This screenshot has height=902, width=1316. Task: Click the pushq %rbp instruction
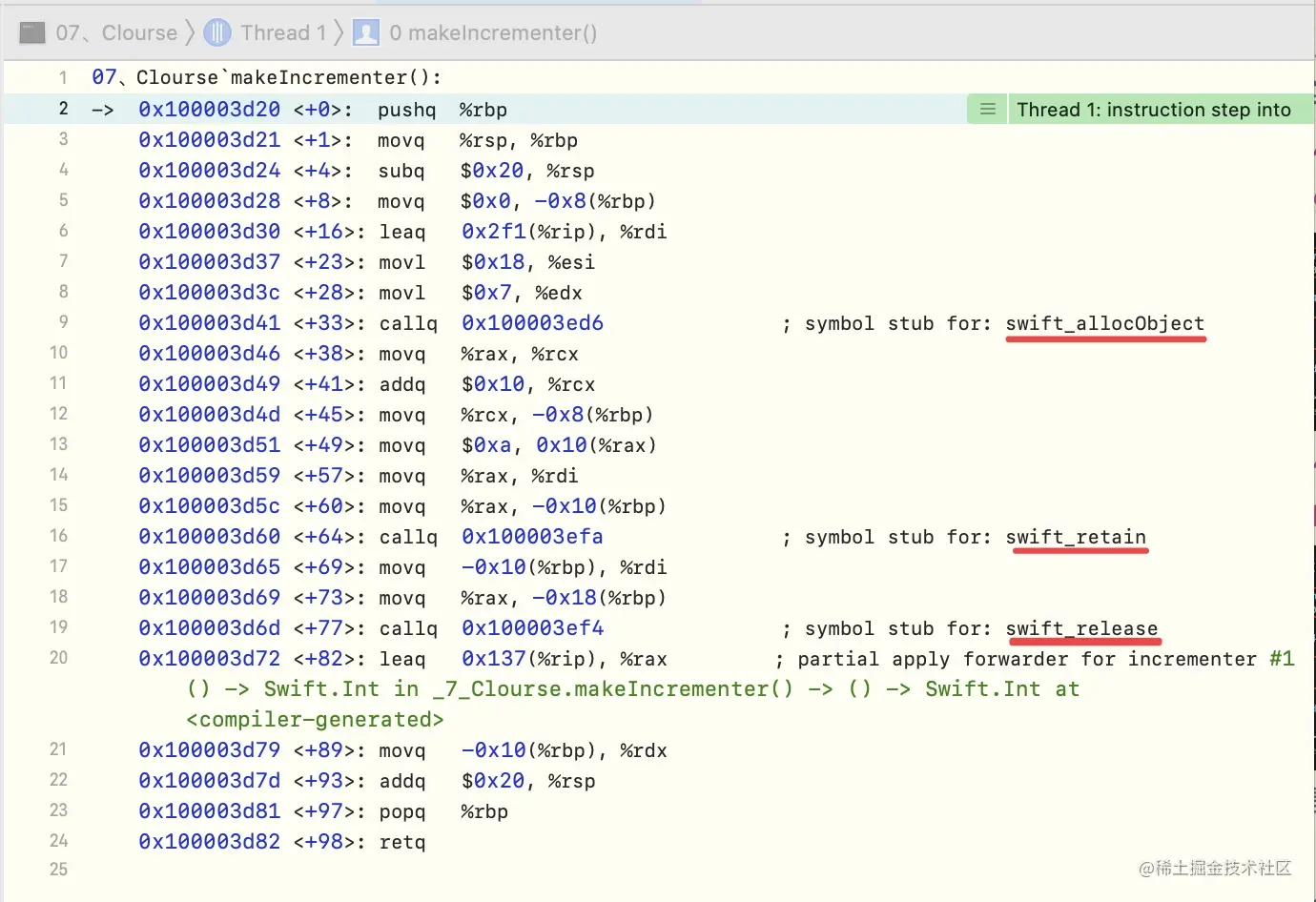pos(442,110)
